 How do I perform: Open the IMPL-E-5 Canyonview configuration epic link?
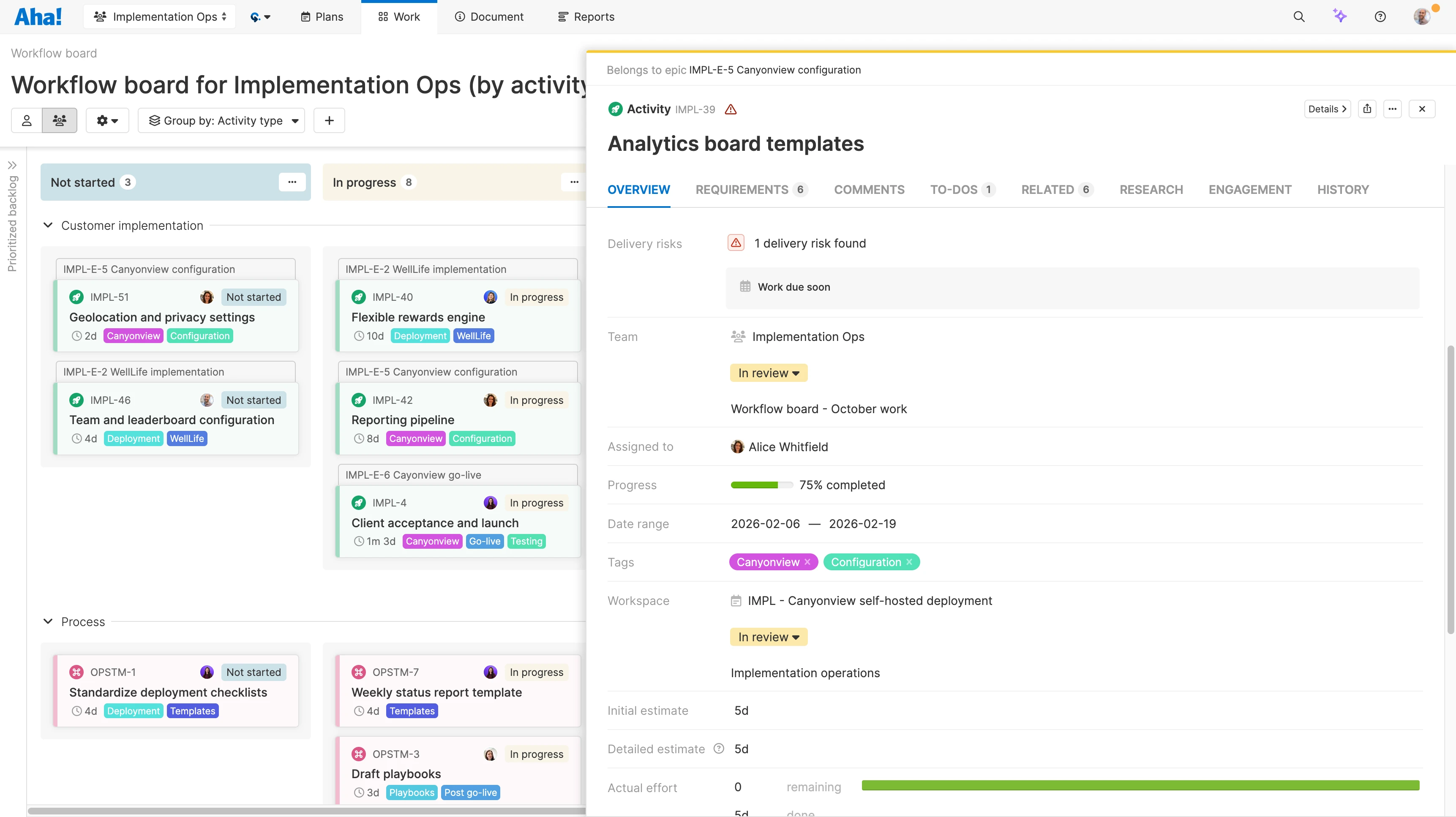point(774,70)
